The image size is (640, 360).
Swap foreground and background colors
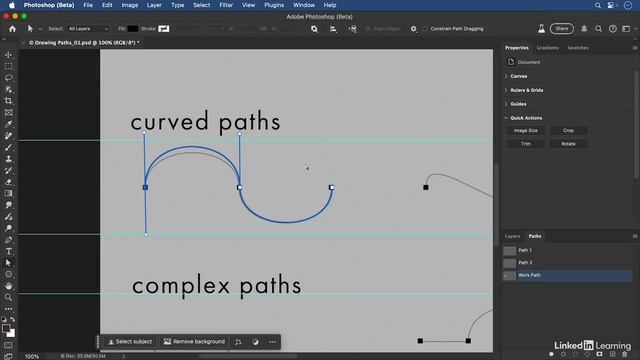tap(13, 319)
